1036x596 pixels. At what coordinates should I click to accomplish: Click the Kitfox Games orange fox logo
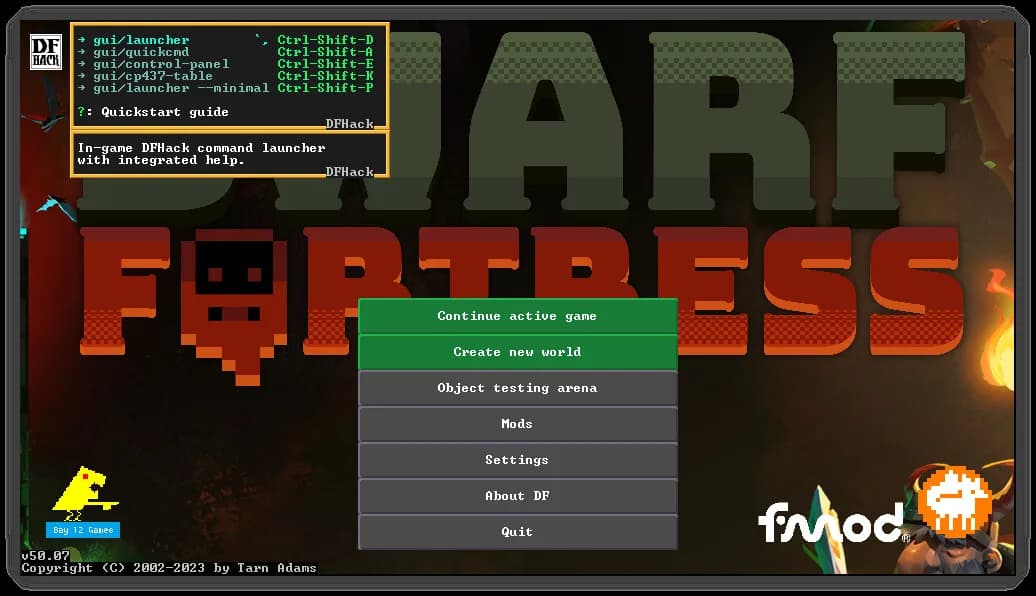tap(956, 500)
